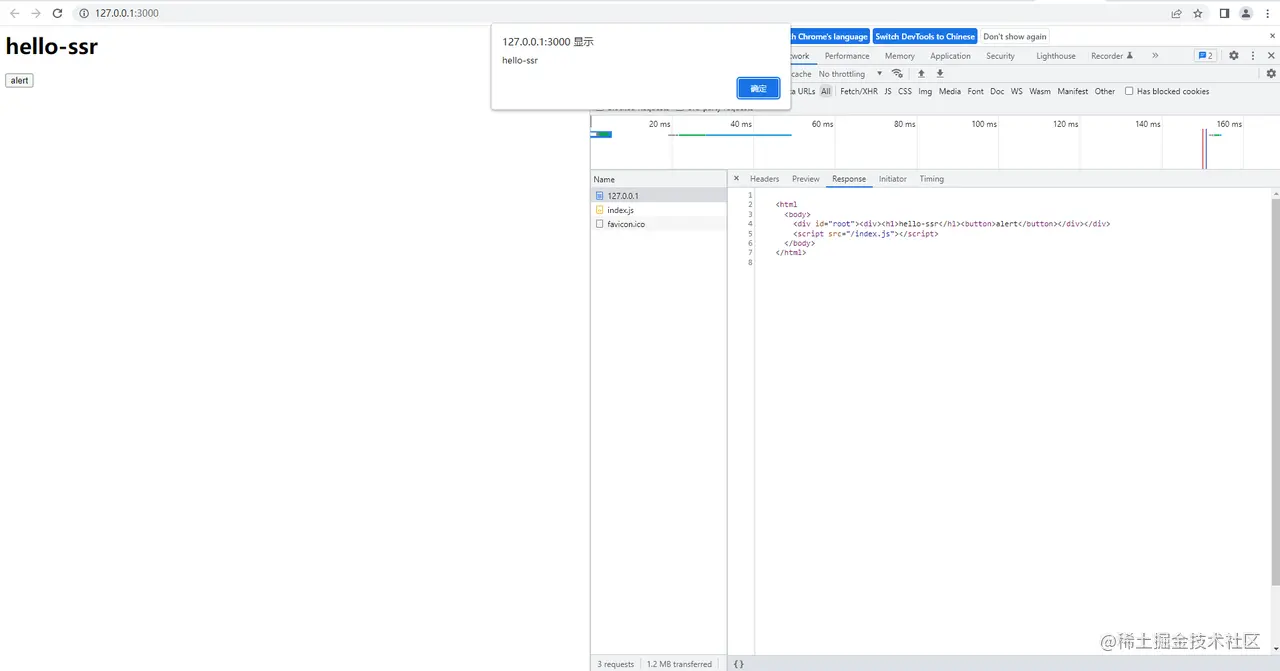Bookmark this page with the star icon
This screenshot has height=671, width=1280.
[x=1198, y=13]
